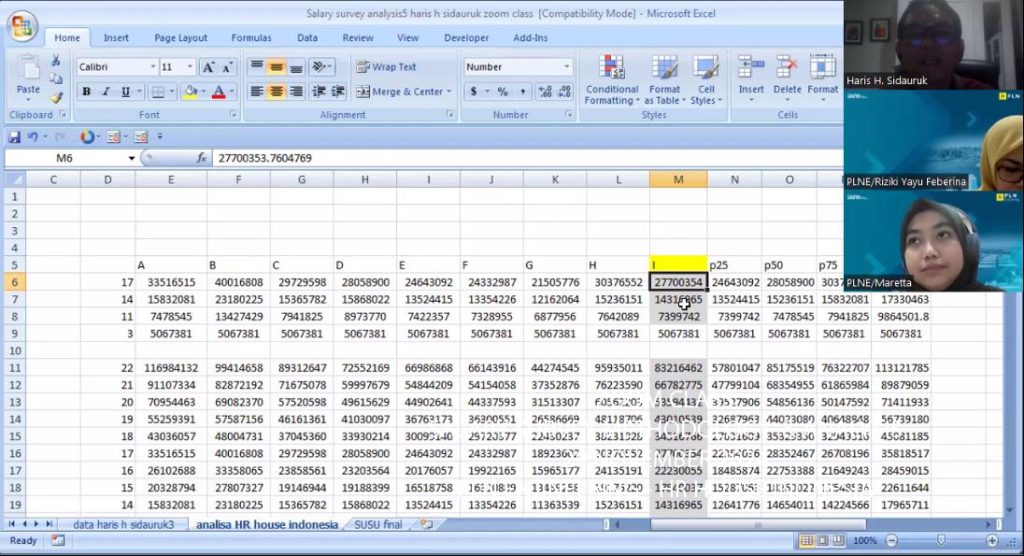The width and height of the screenshot is (1024, 556).
Task: Open the SUSU final sheet tab
Action: coord(378,524)
